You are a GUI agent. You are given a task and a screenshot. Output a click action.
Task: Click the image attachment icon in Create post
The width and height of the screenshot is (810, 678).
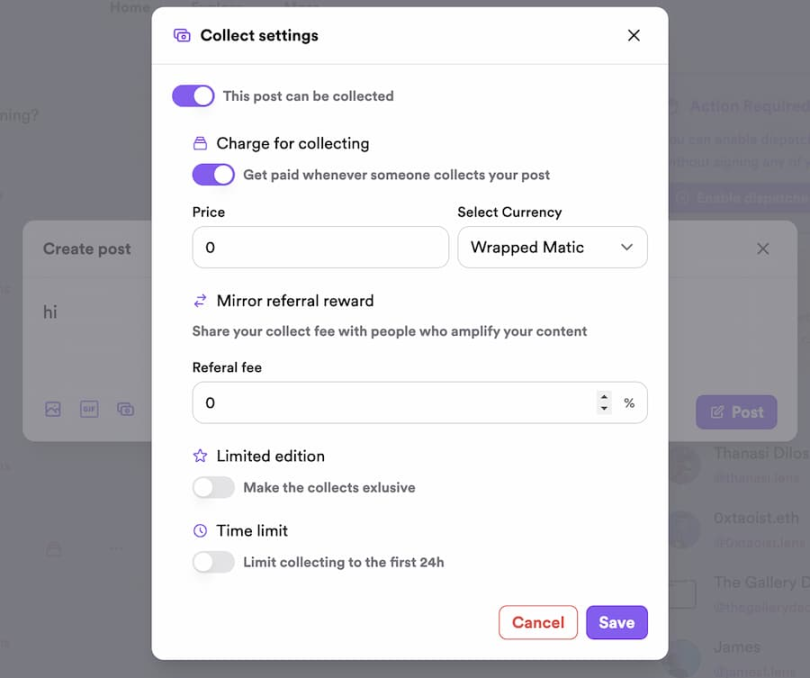pos(53,409)
